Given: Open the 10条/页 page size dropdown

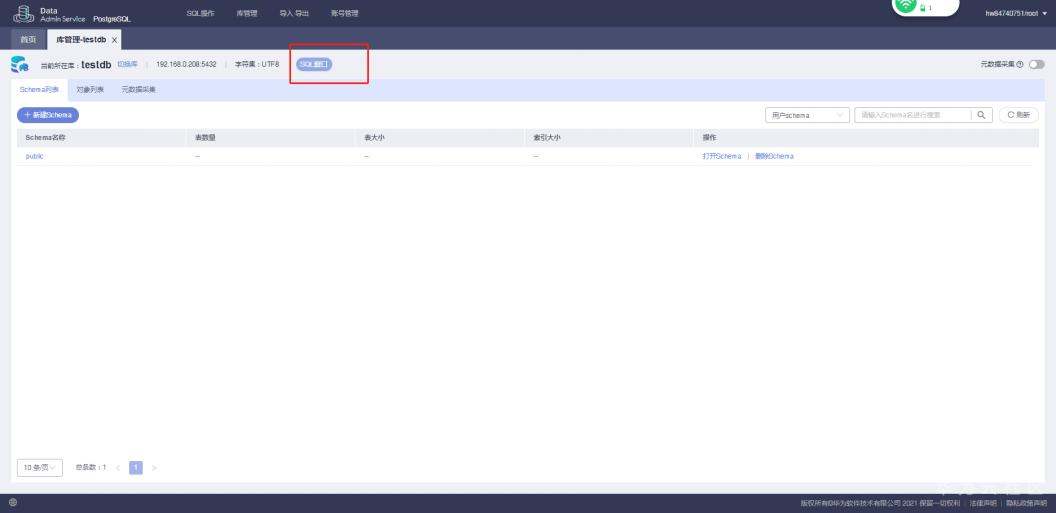Looking at the screenshot, I should point(40,467).
